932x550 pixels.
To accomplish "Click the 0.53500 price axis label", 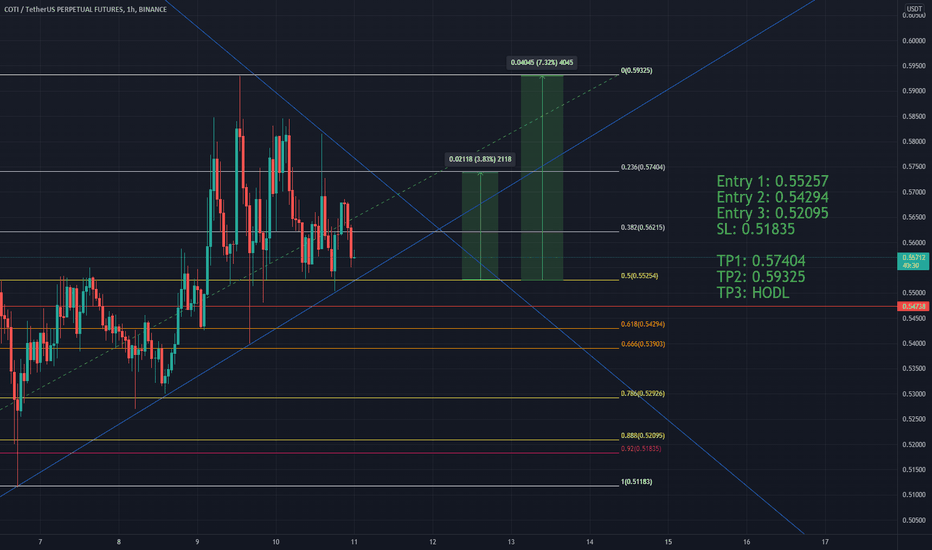I will point(914,369).
